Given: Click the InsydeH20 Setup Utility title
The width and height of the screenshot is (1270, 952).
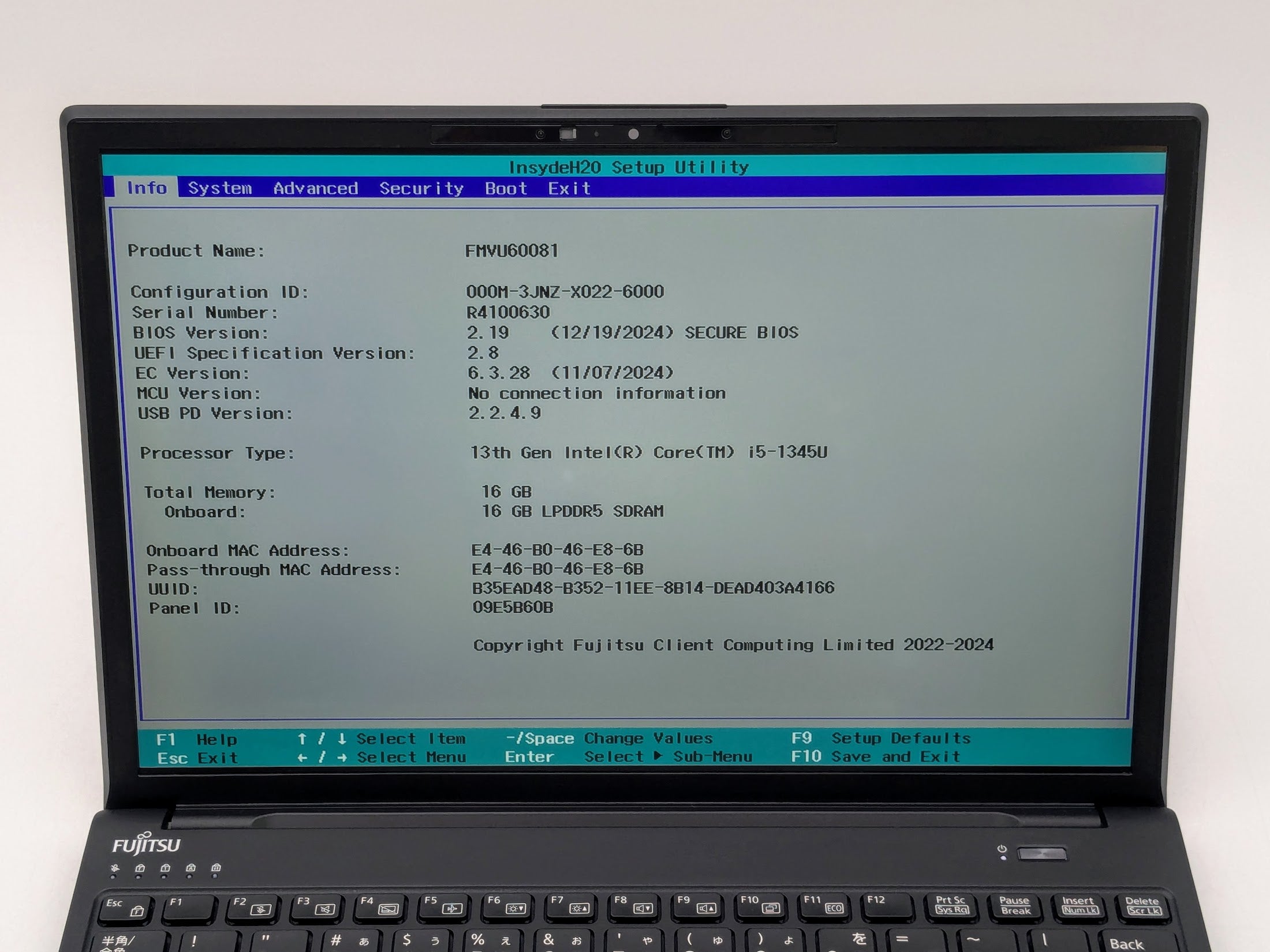Looking at the screenshot, I should pos(629,167).
